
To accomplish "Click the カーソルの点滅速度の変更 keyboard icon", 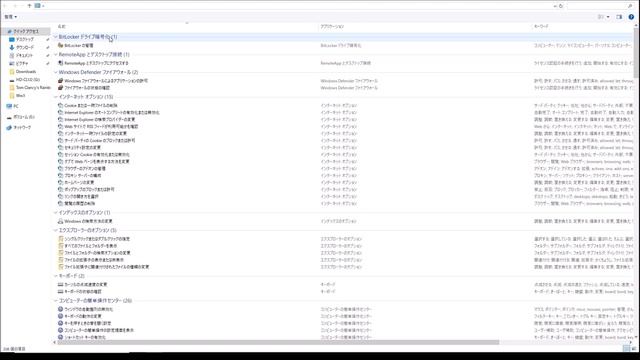I will [60, 284].
